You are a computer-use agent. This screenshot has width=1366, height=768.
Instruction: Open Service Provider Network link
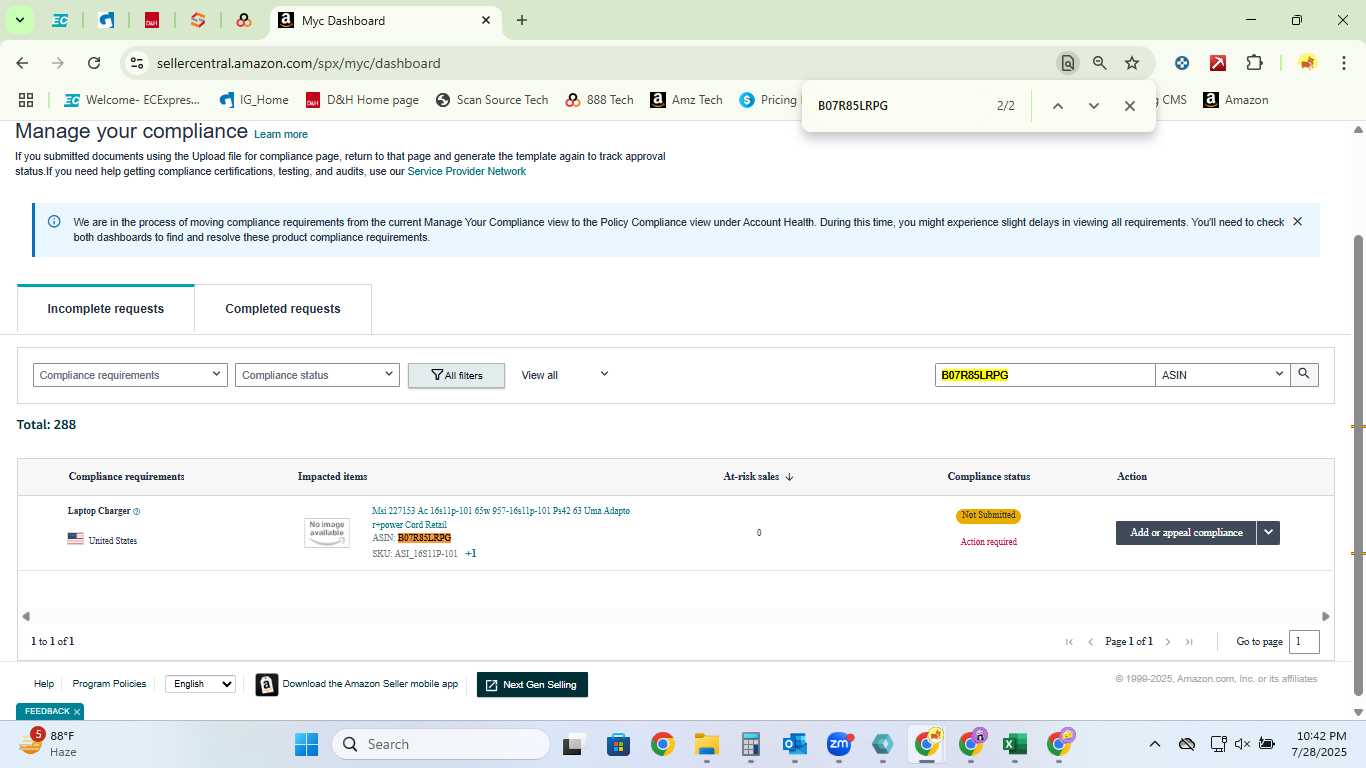click(466, 171)
